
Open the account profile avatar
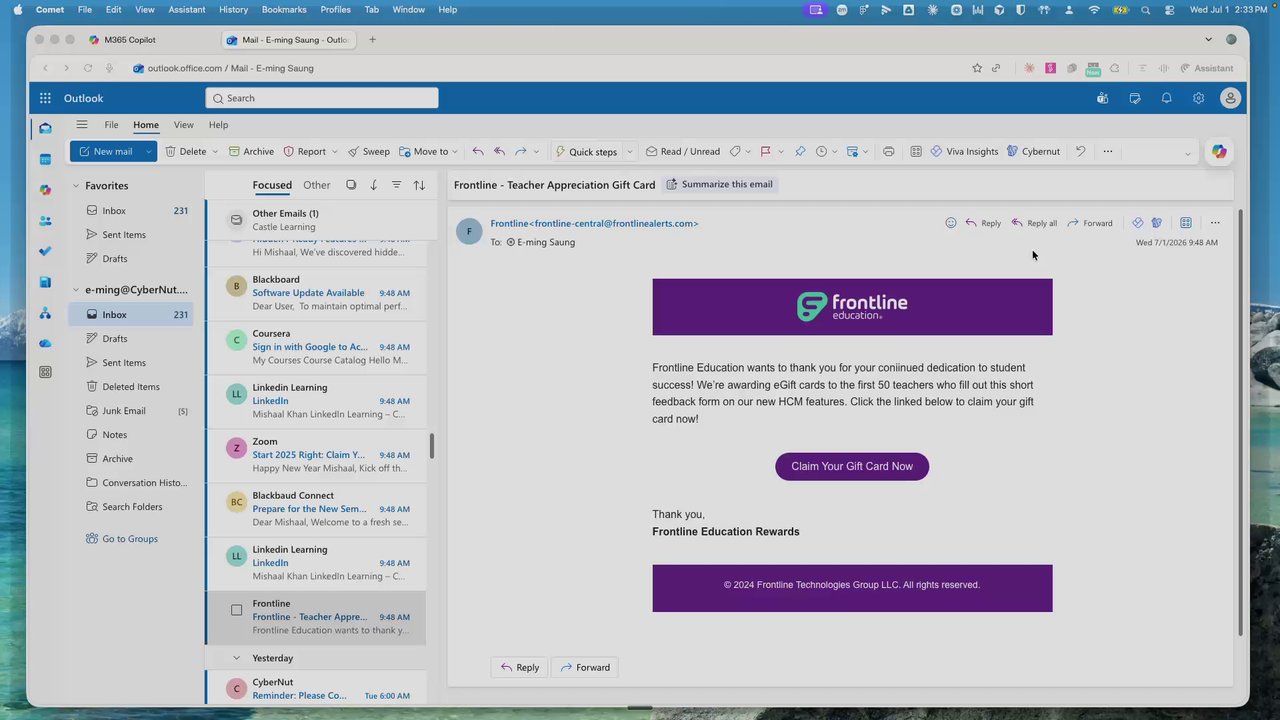[x=1231, y=98]
